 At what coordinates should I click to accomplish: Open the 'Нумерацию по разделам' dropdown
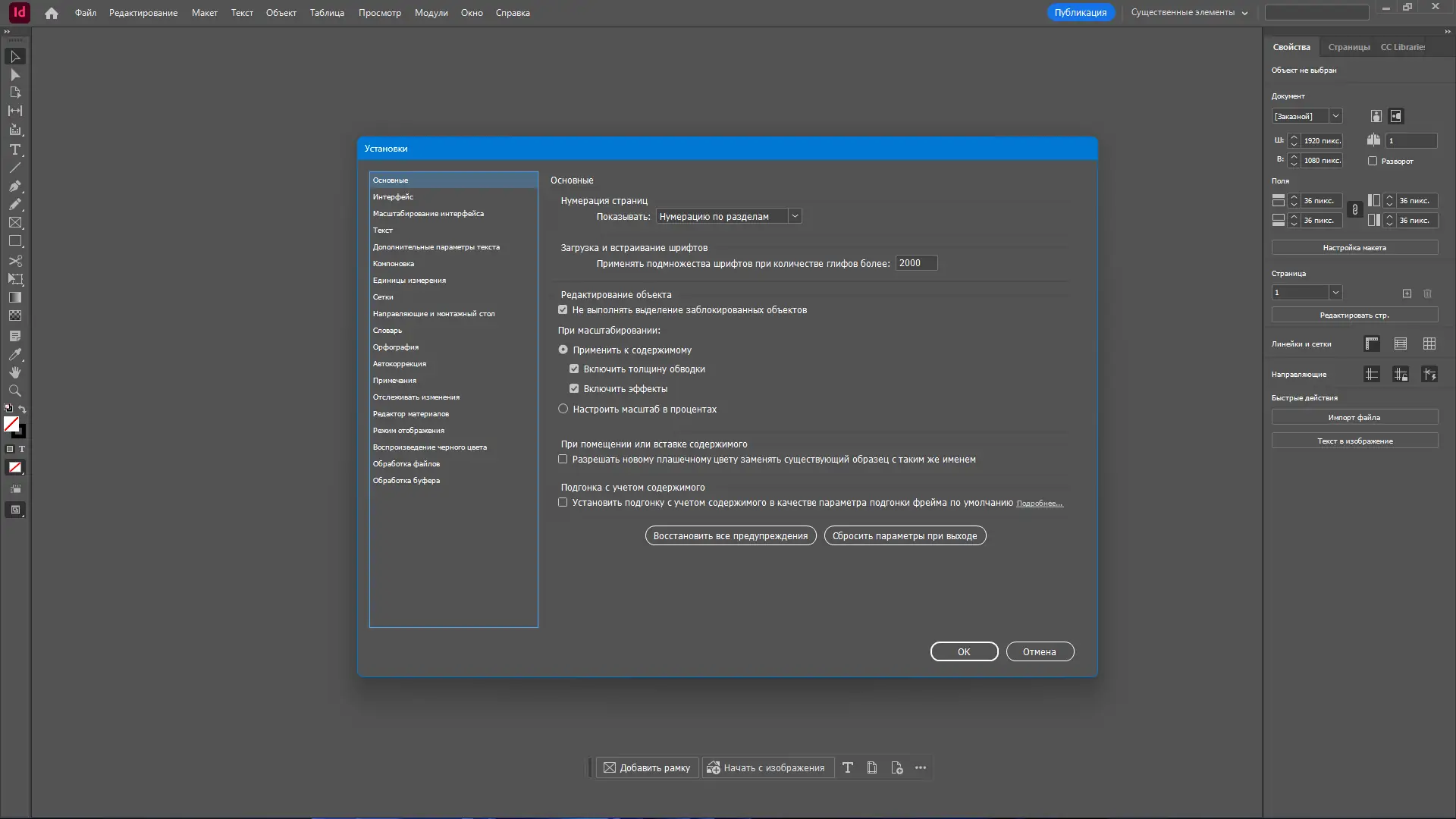point(728,216)
